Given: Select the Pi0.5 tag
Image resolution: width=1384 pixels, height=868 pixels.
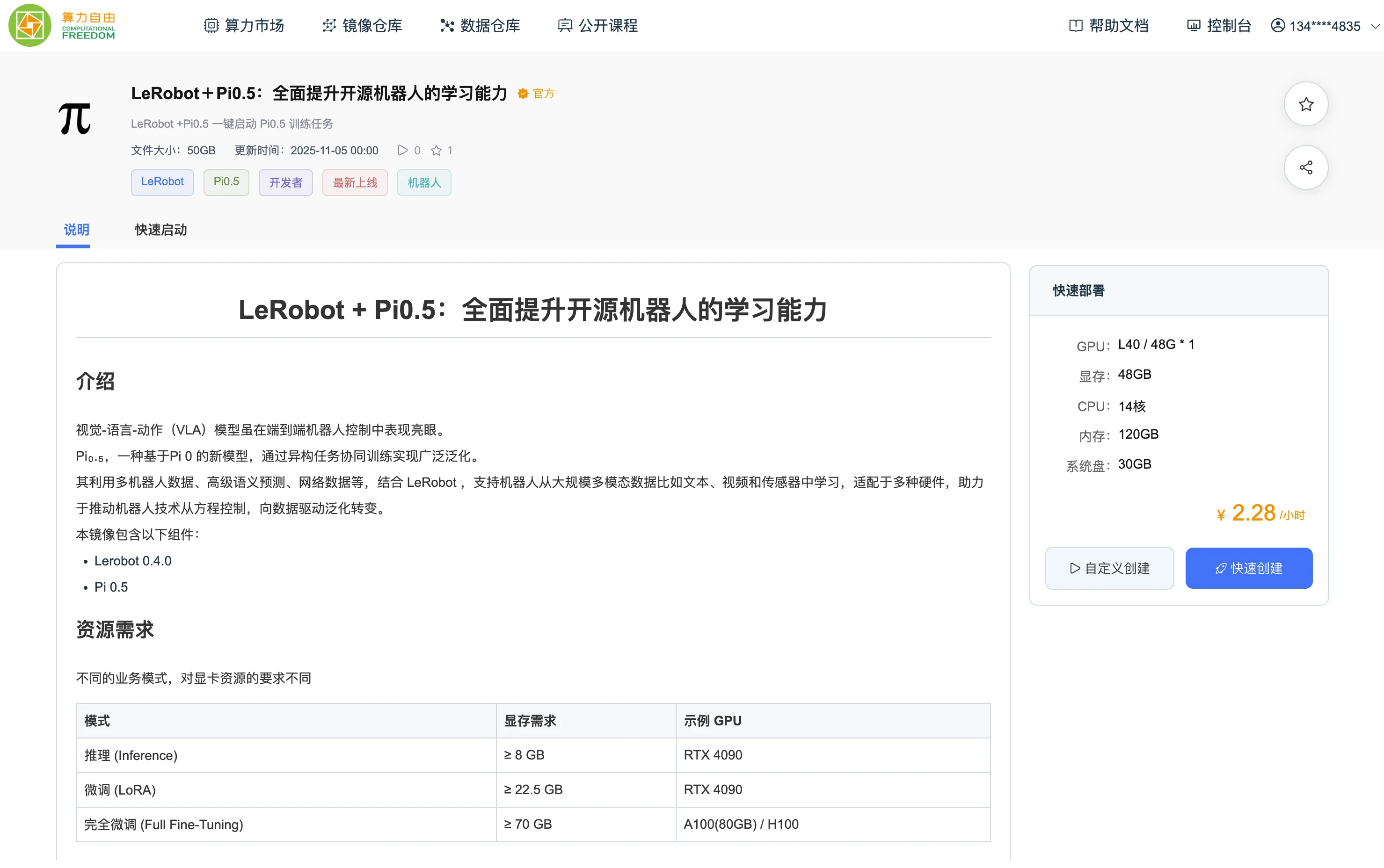Looking at the screenshot, I should pos(226,182).
